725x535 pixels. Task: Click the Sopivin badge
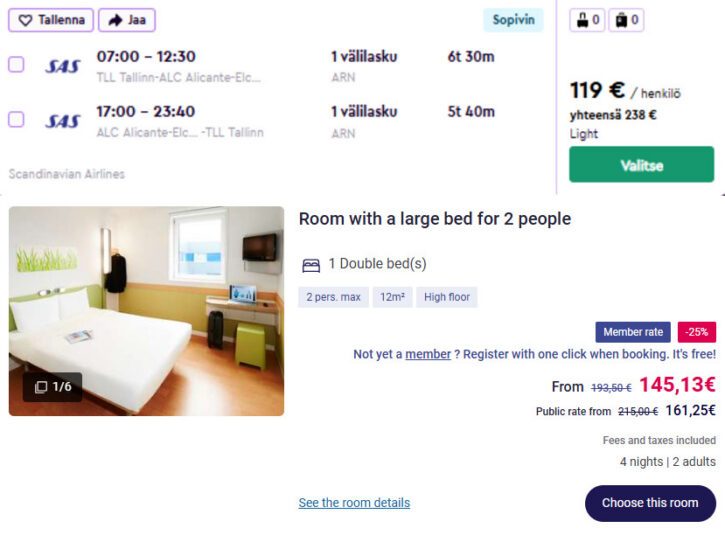(514, 20)
